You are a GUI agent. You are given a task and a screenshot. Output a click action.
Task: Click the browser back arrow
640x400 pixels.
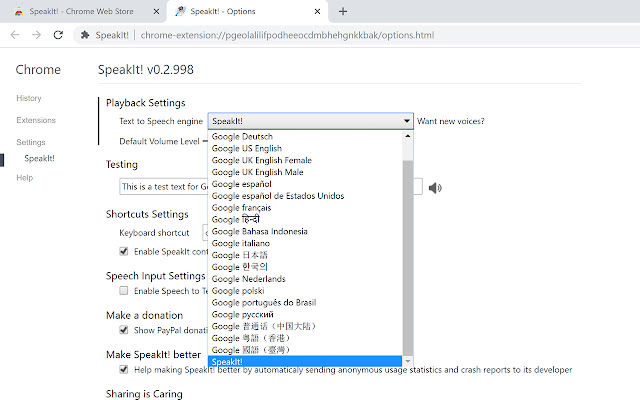coord(14,34)
